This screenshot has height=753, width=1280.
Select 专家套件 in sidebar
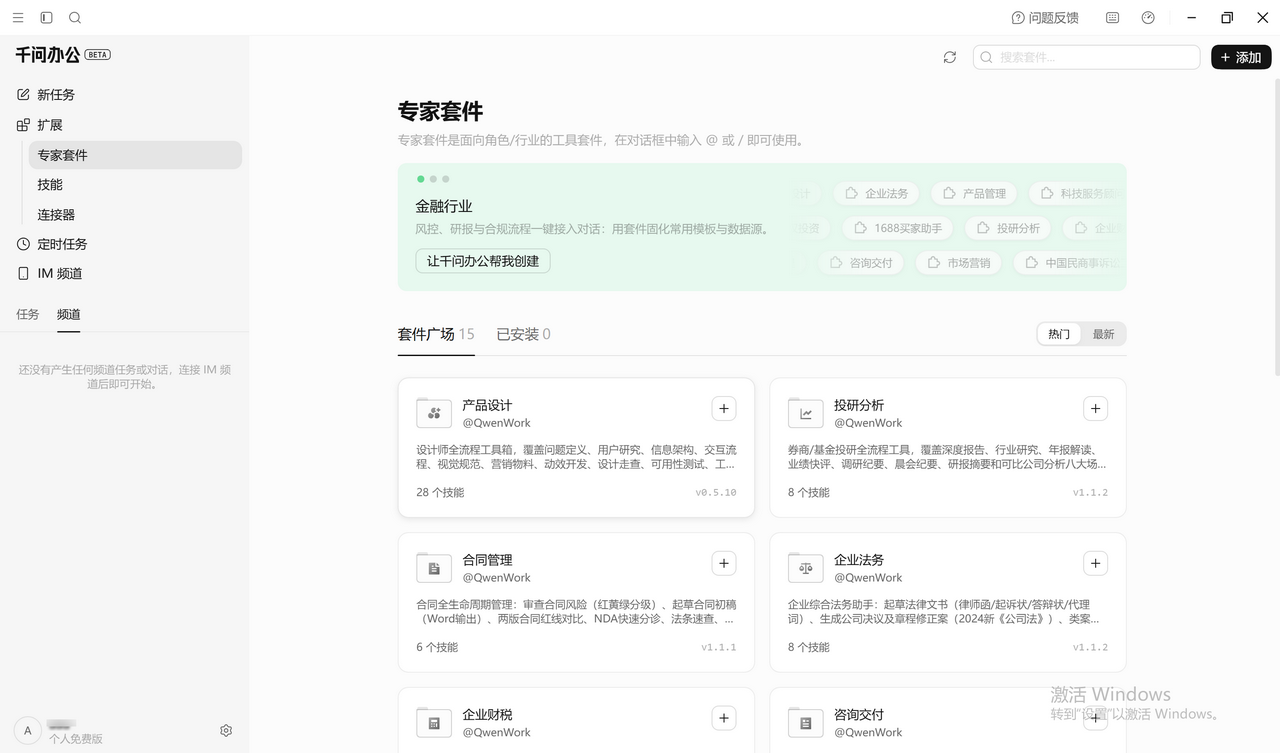(x=135, y=155)
